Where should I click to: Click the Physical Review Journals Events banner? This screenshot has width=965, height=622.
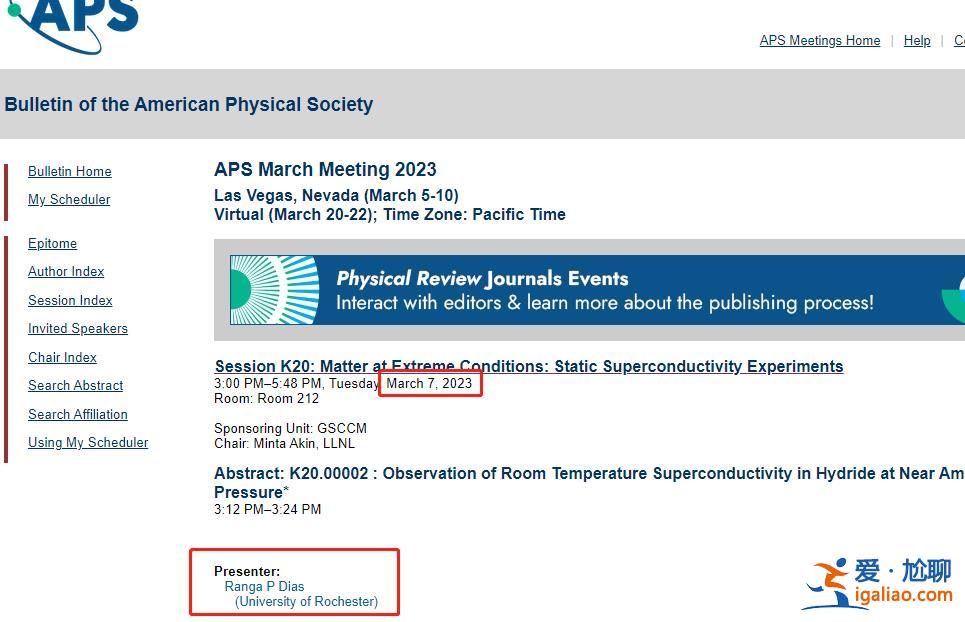tap(604, 290)
